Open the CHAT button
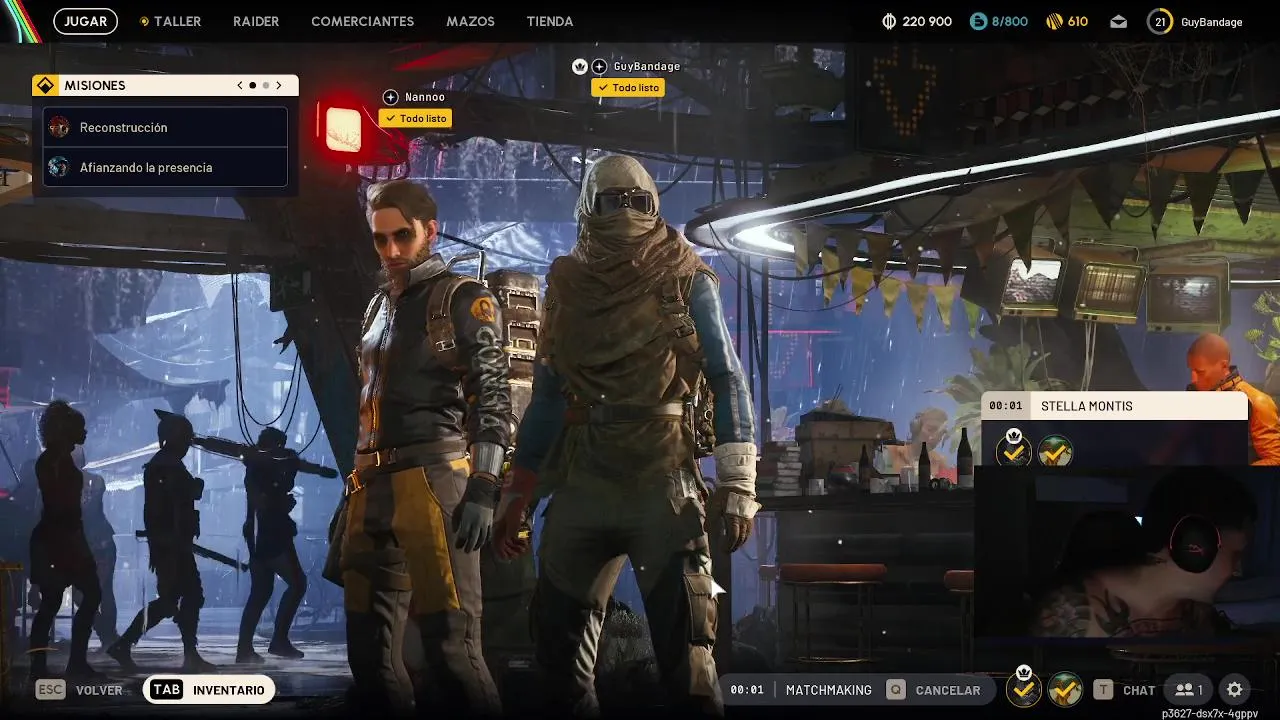Screen dimensions: 1280x720 tap(1139, 690)
